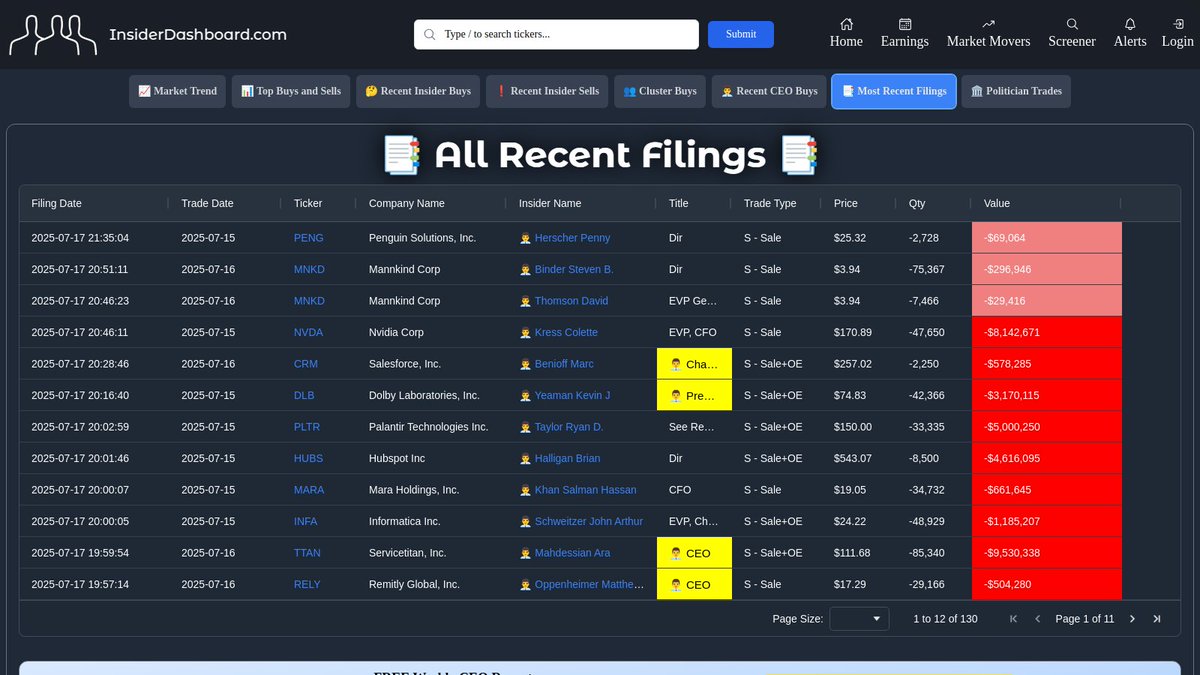Click the Palantir Technologies Inc. cell
The height and width of the screenshot is (675, 1200).
click(431, 427)
